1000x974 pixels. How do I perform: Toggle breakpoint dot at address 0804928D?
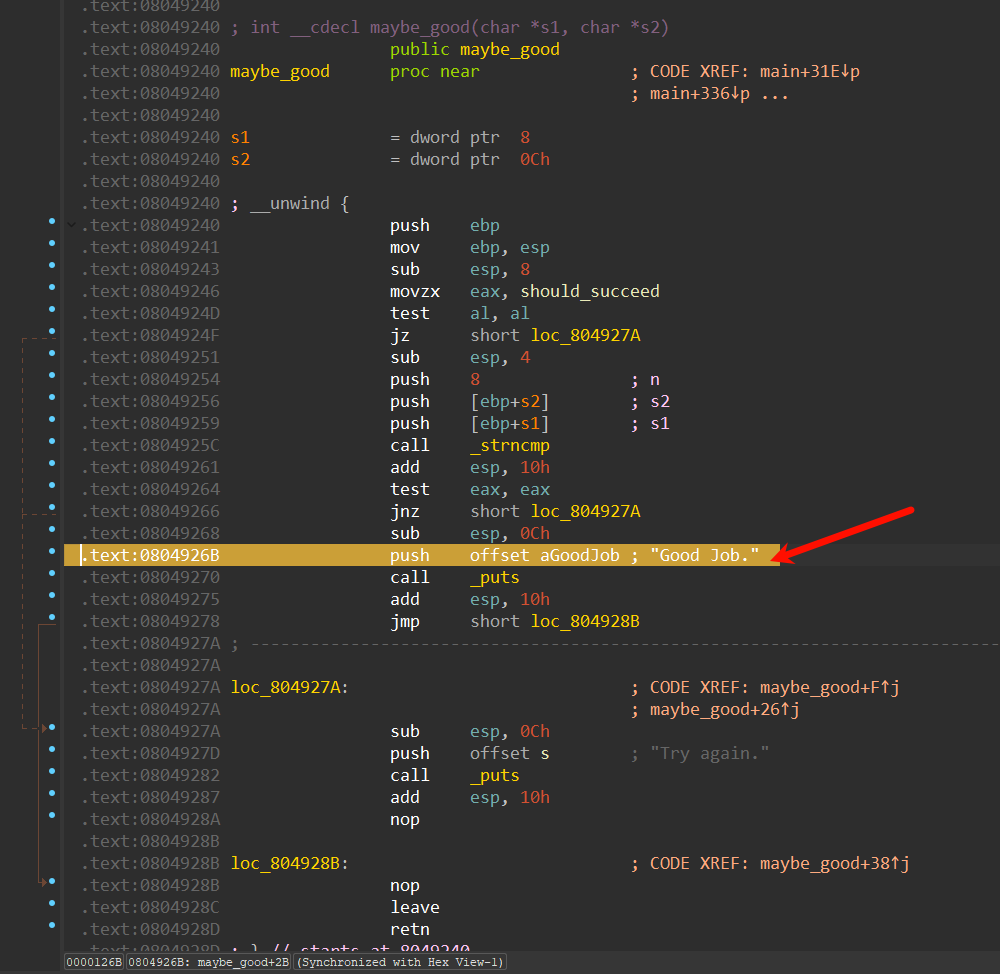(52, 925)
